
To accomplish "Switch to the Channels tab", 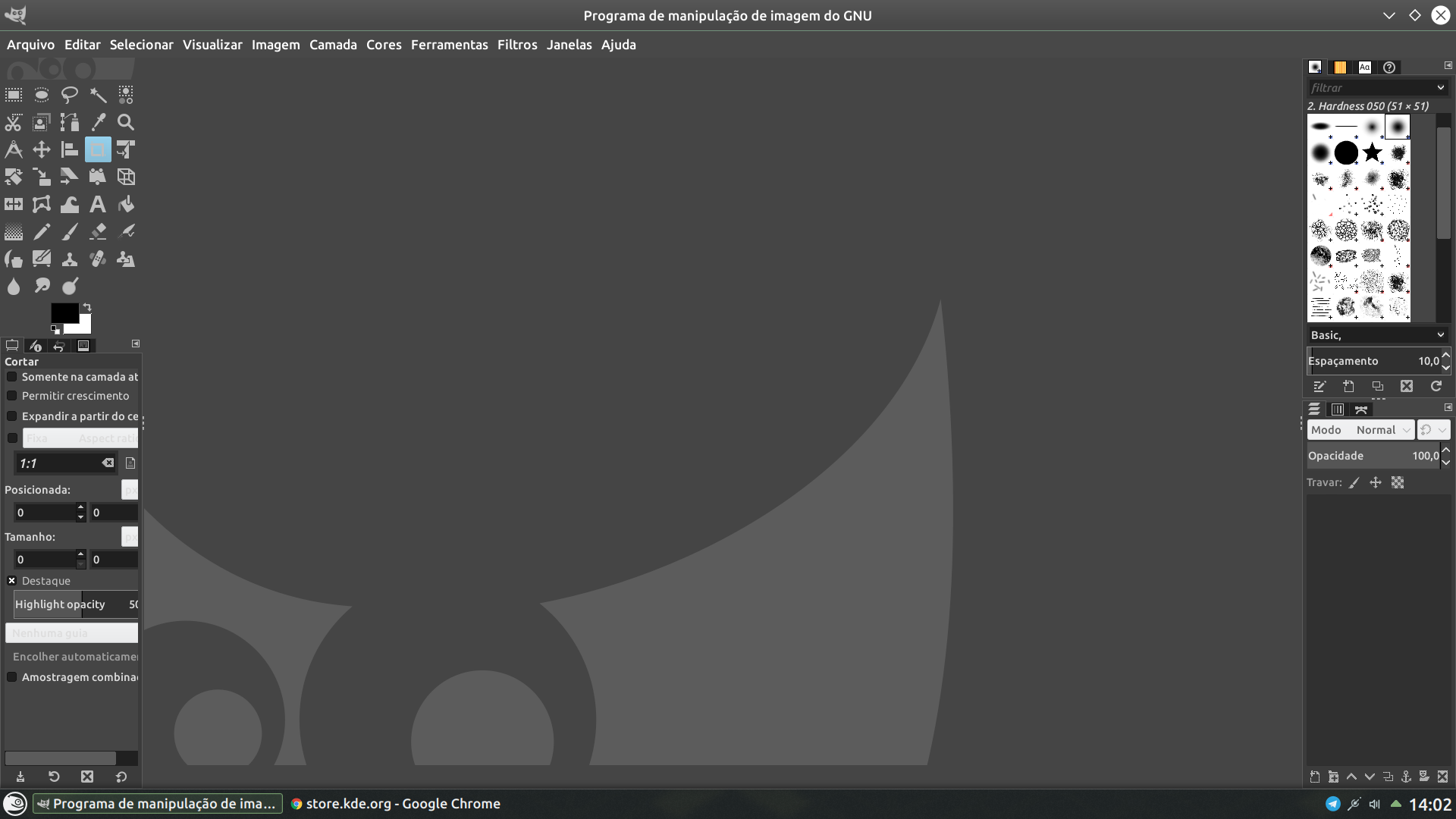I will (1338, 409).
